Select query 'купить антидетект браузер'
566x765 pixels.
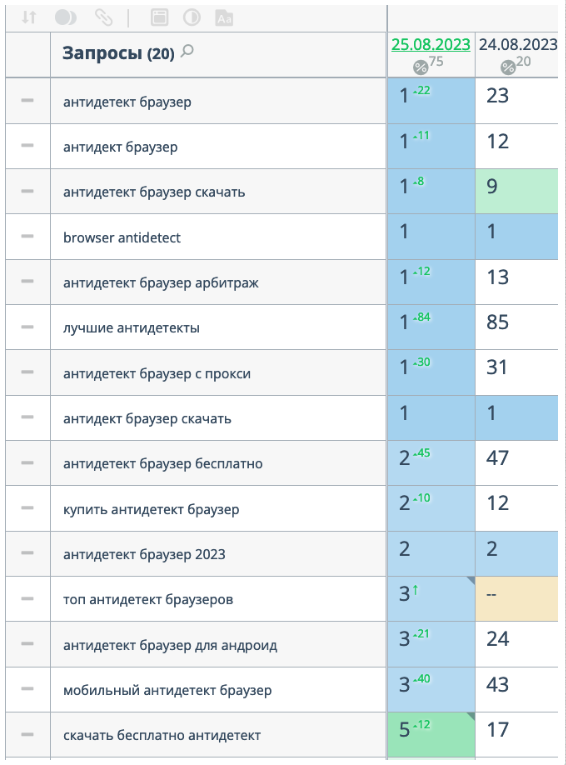coord(151,510)
